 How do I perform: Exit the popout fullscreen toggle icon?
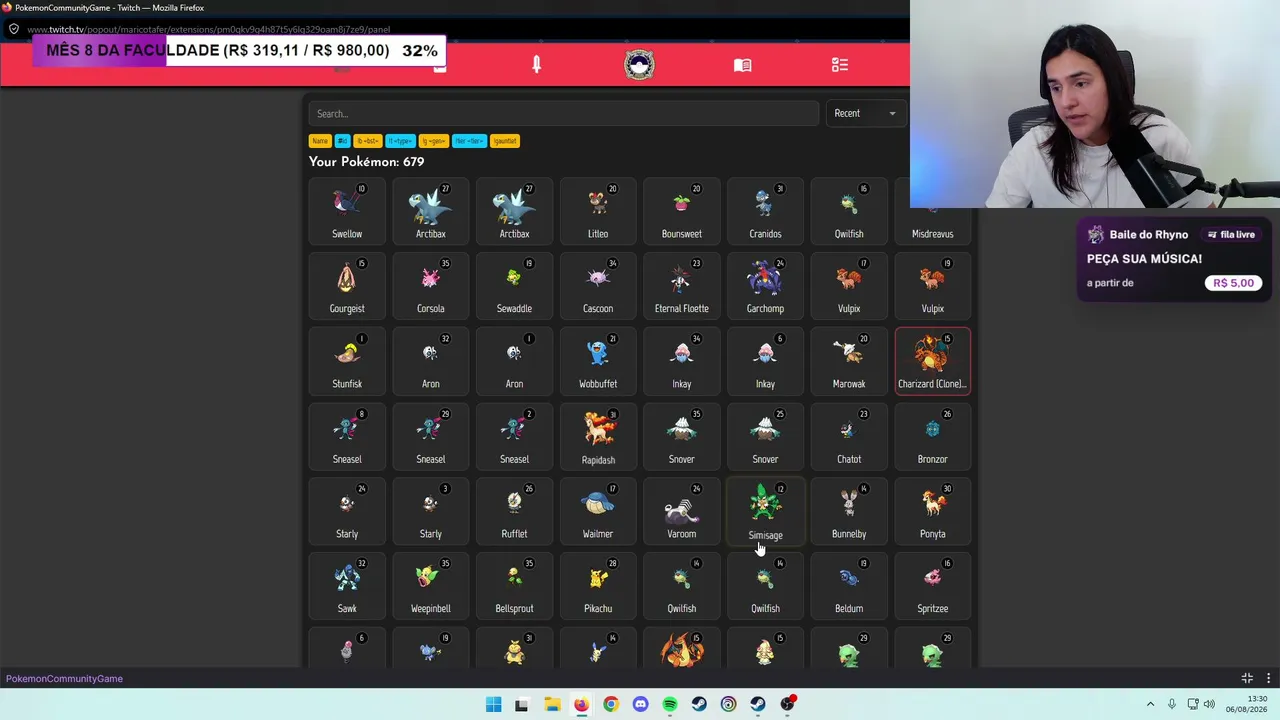(1247, 678)
